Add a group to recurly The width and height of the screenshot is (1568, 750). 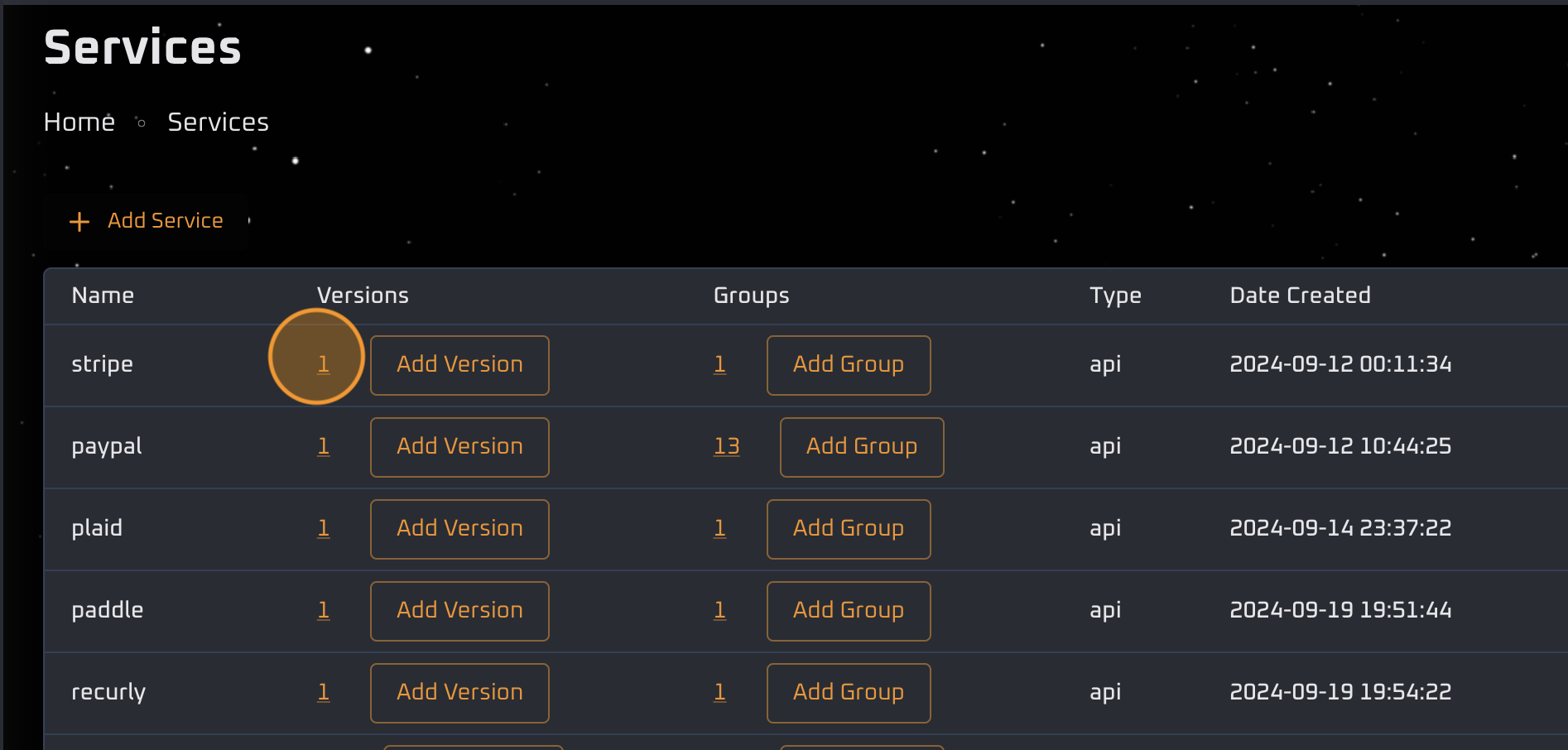(x=849, y=693)
